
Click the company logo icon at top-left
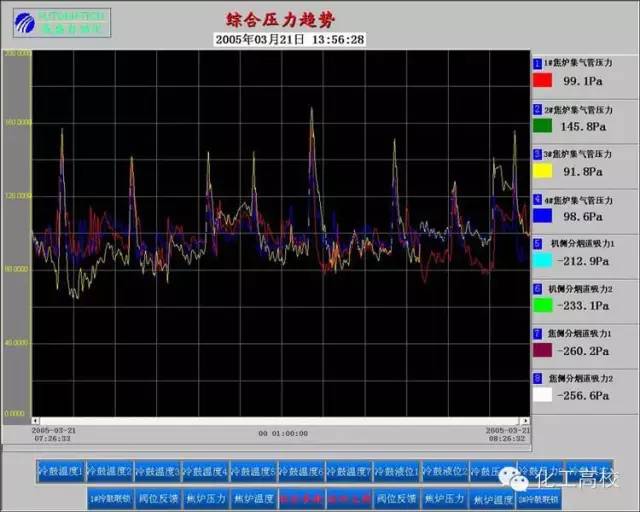[24, 23]
